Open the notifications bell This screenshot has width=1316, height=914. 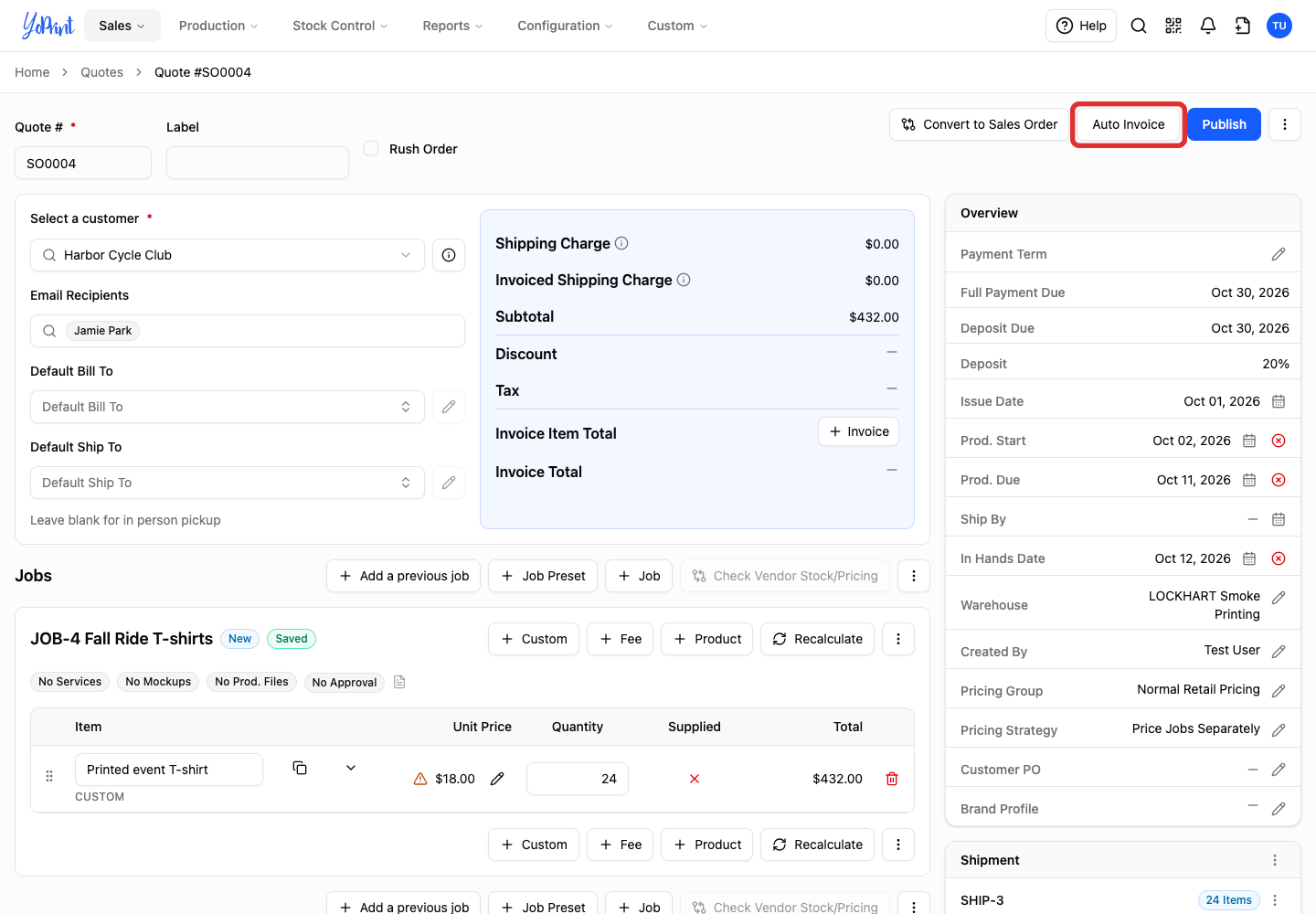1208,26
